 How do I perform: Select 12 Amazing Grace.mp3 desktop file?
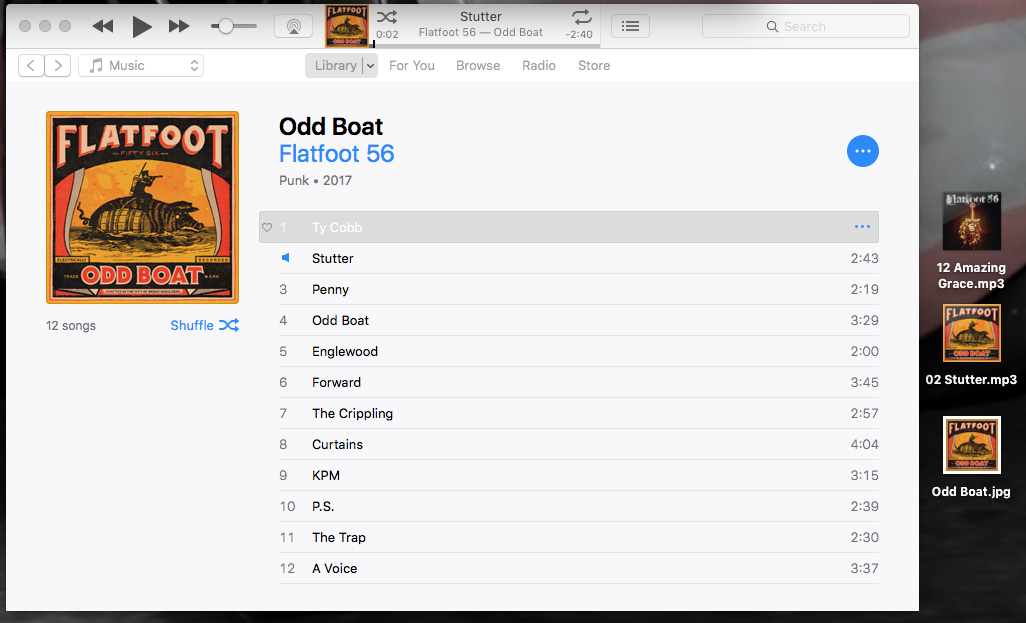[971, 241]
